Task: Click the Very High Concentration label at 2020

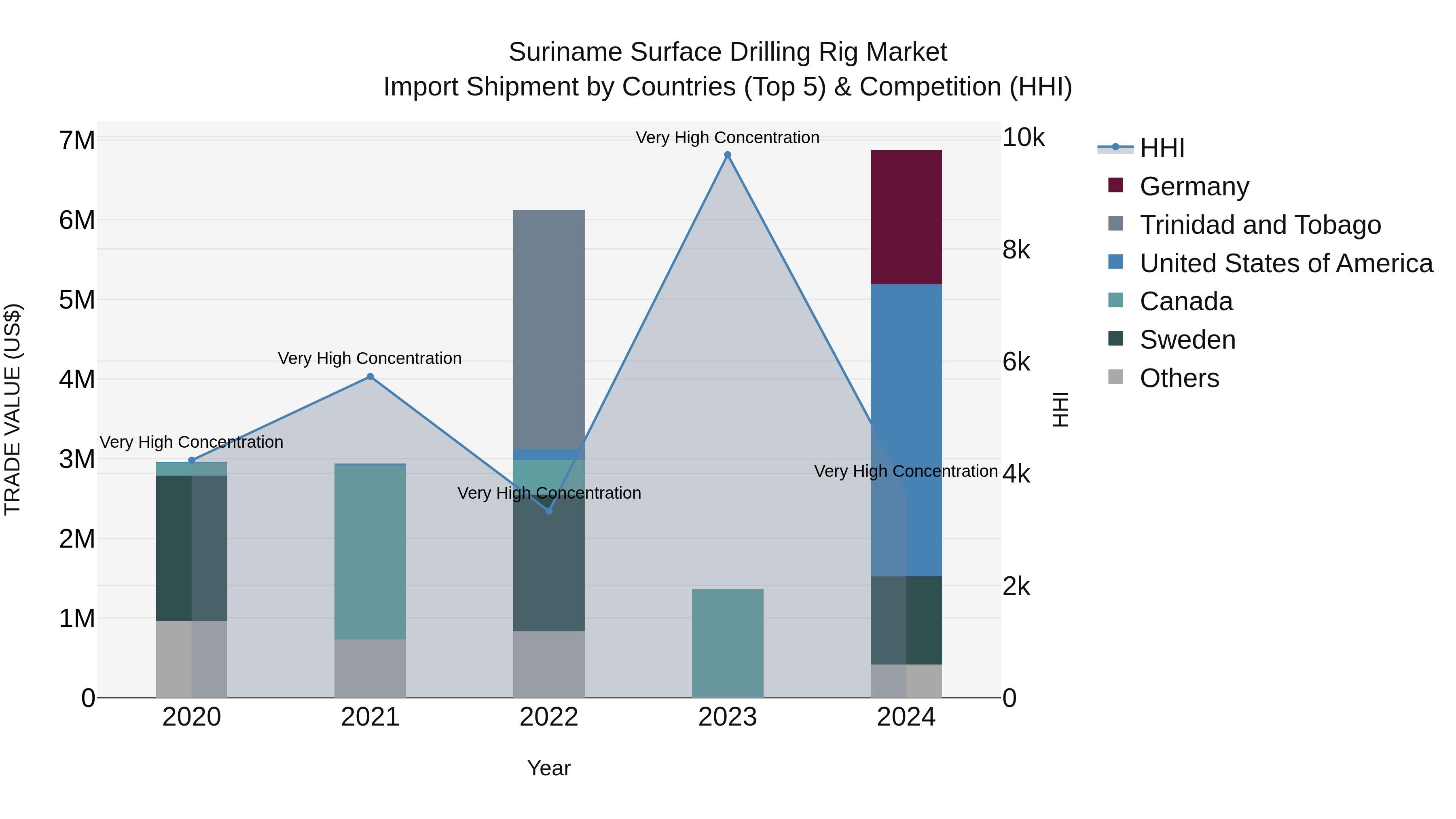Action: click(x=192, y=442)
